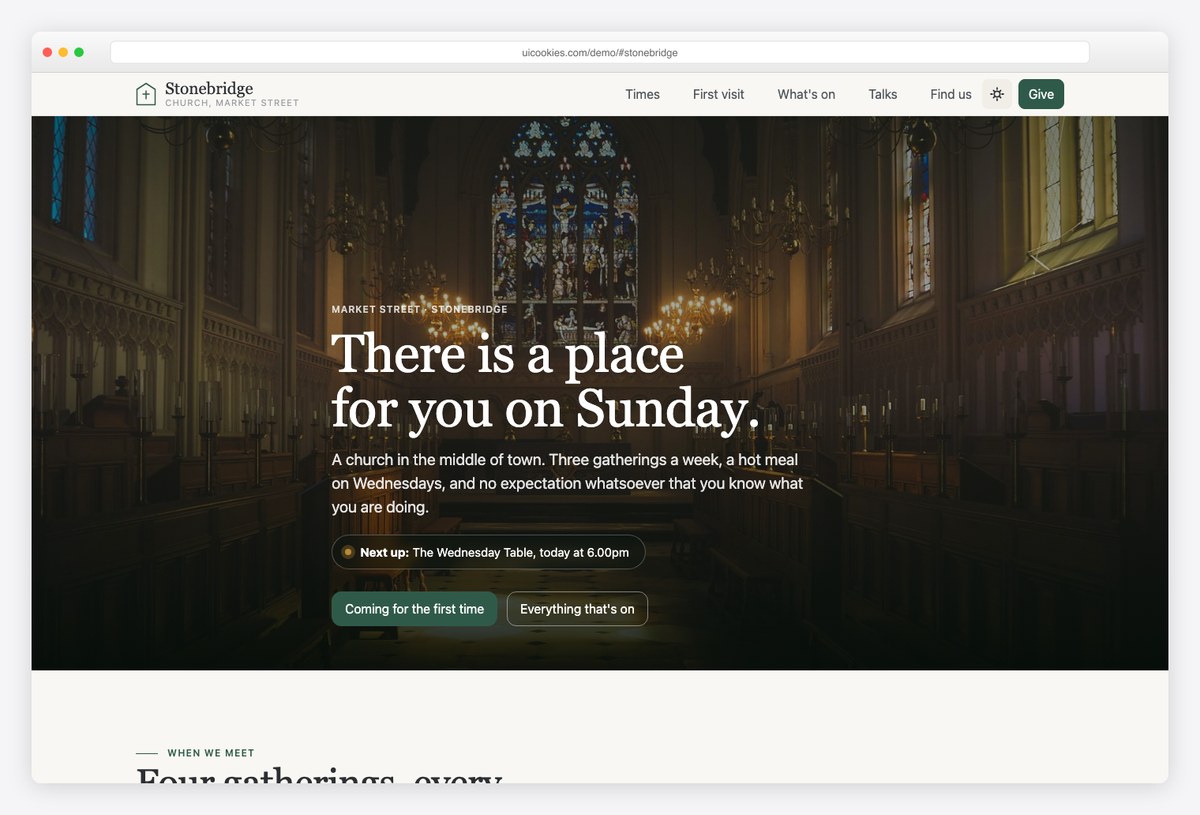Open Find us in navigation

coord(950,94)
